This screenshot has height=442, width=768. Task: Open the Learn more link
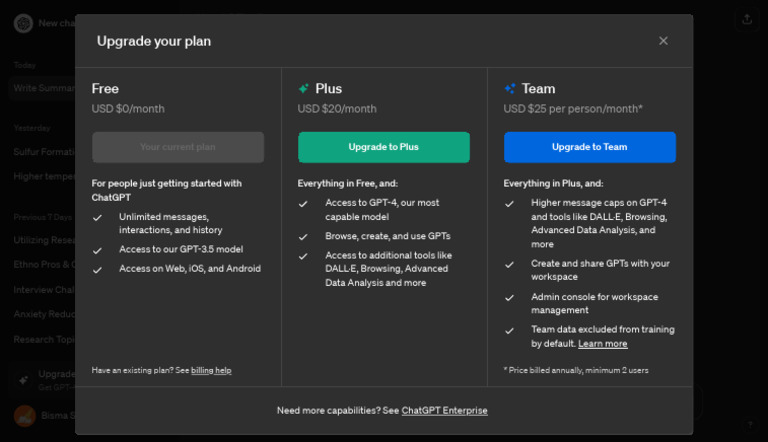click(602, 344)
